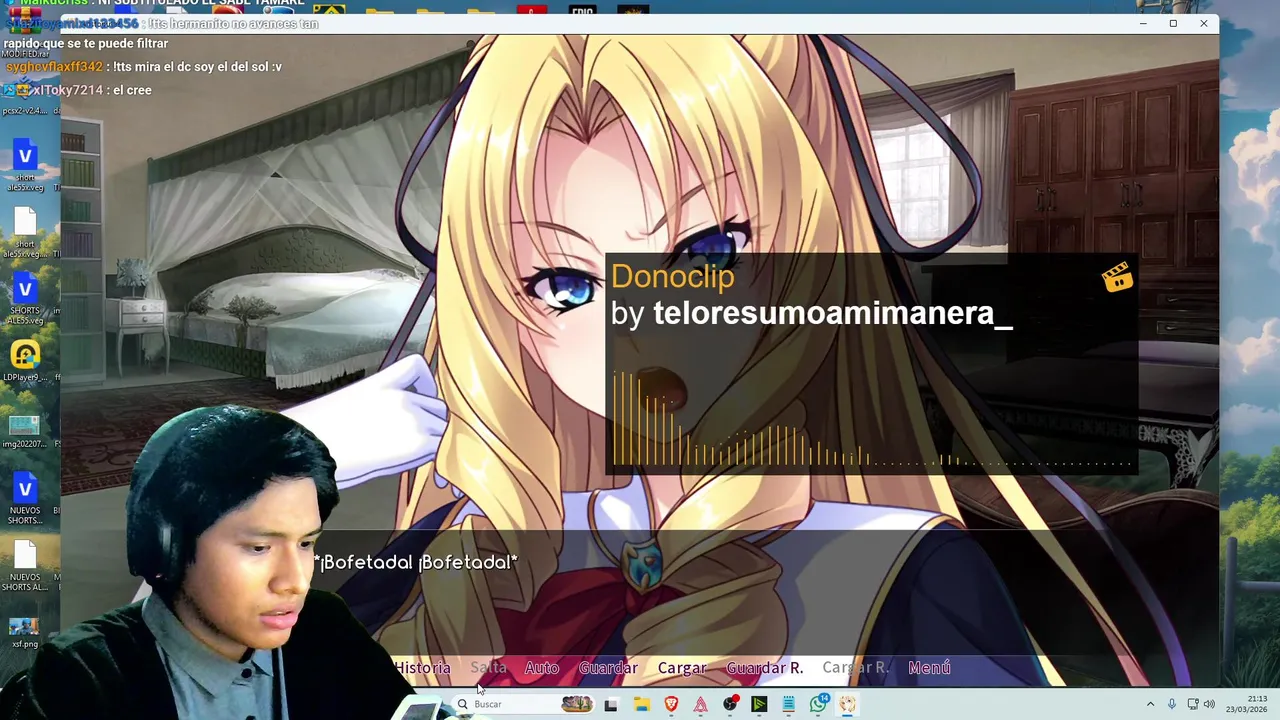Open the short ale55x.veg VEGAS desktop file
This screenshot has height=720, width=1280.
25,166
